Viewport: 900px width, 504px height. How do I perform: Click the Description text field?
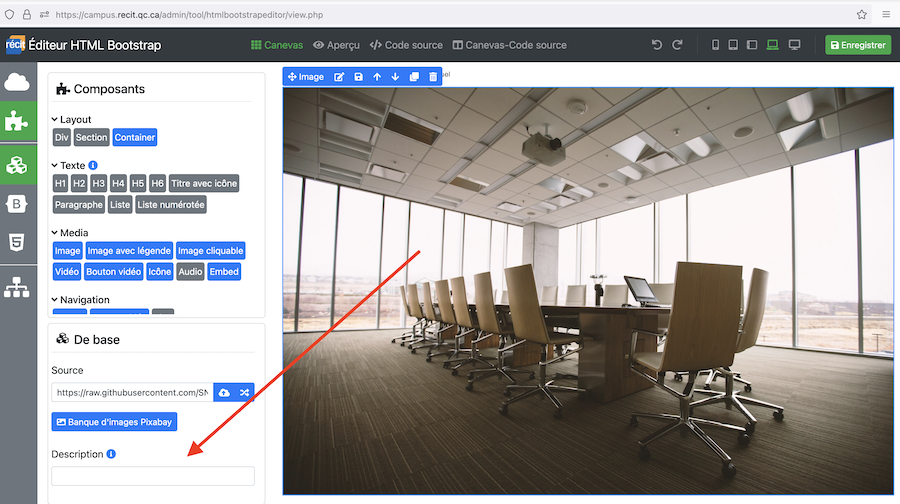point(153,477)
